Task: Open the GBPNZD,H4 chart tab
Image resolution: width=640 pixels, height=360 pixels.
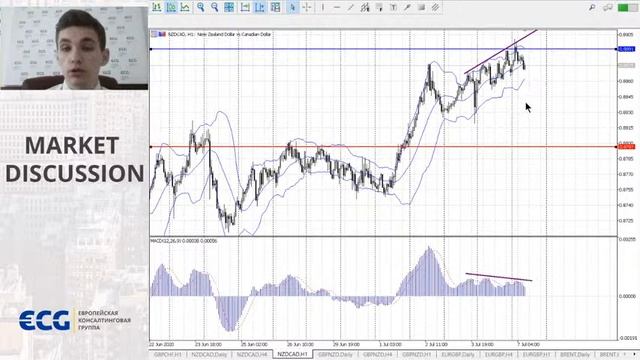Action: (x=377, y=354)
